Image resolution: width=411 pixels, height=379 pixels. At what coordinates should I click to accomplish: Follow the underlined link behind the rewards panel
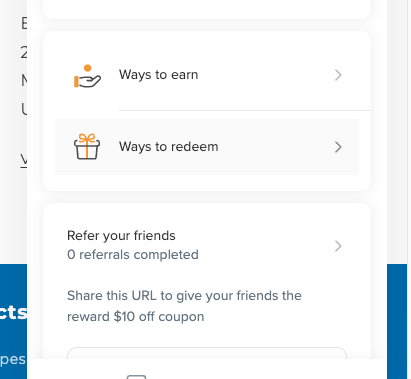click(x=24, y=160)
